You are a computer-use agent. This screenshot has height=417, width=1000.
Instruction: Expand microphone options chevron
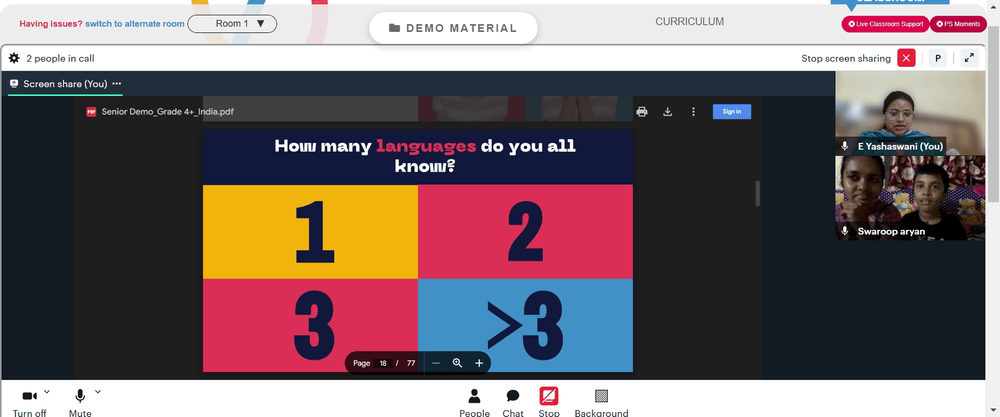[98, 391]
